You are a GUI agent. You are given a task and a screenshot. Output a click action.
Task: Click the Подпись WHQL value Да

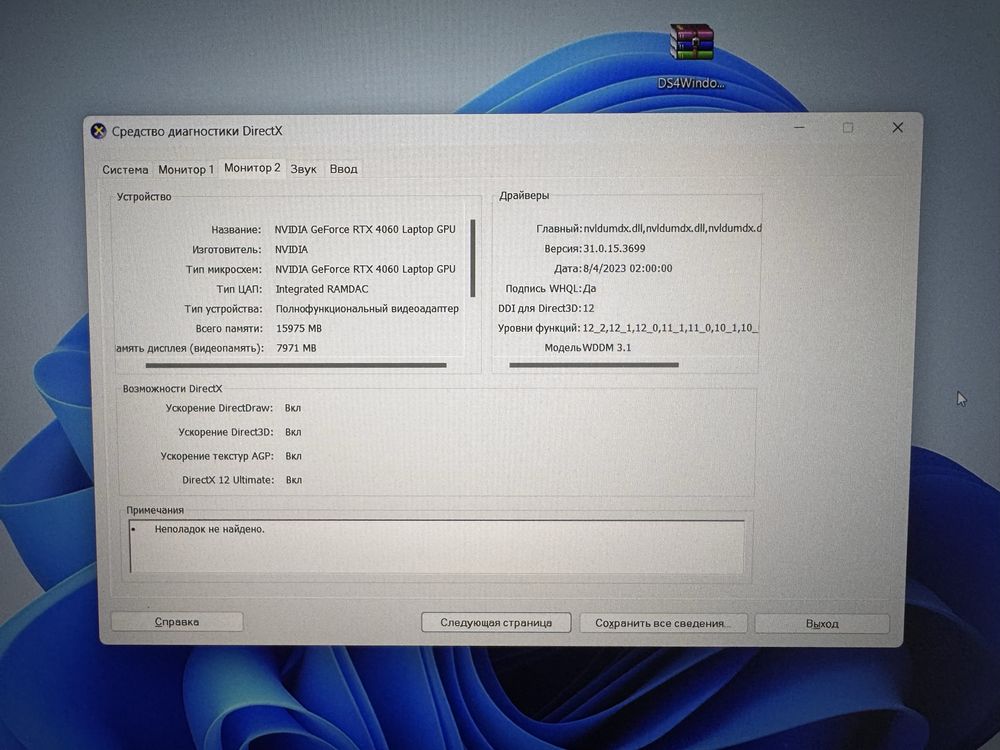[x=590, y=288]
